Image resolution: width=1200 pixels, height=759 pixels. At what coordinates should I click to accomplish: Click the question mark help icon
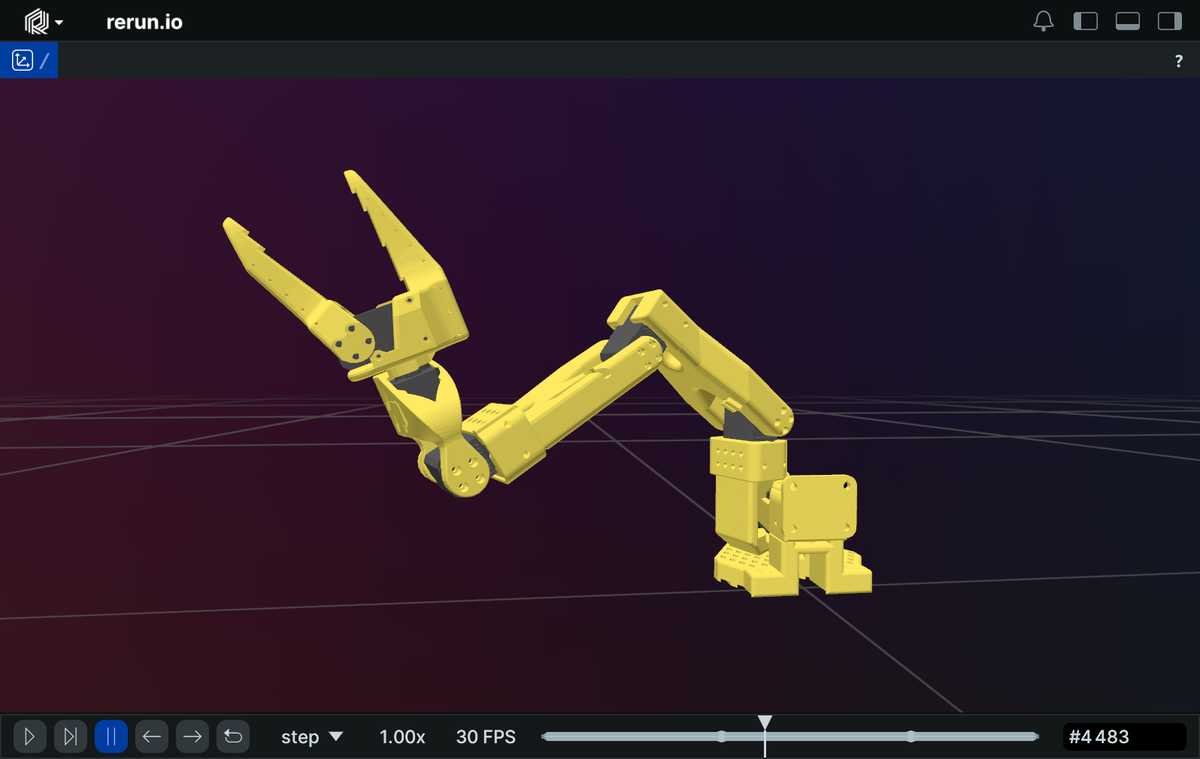(1178, 61)
